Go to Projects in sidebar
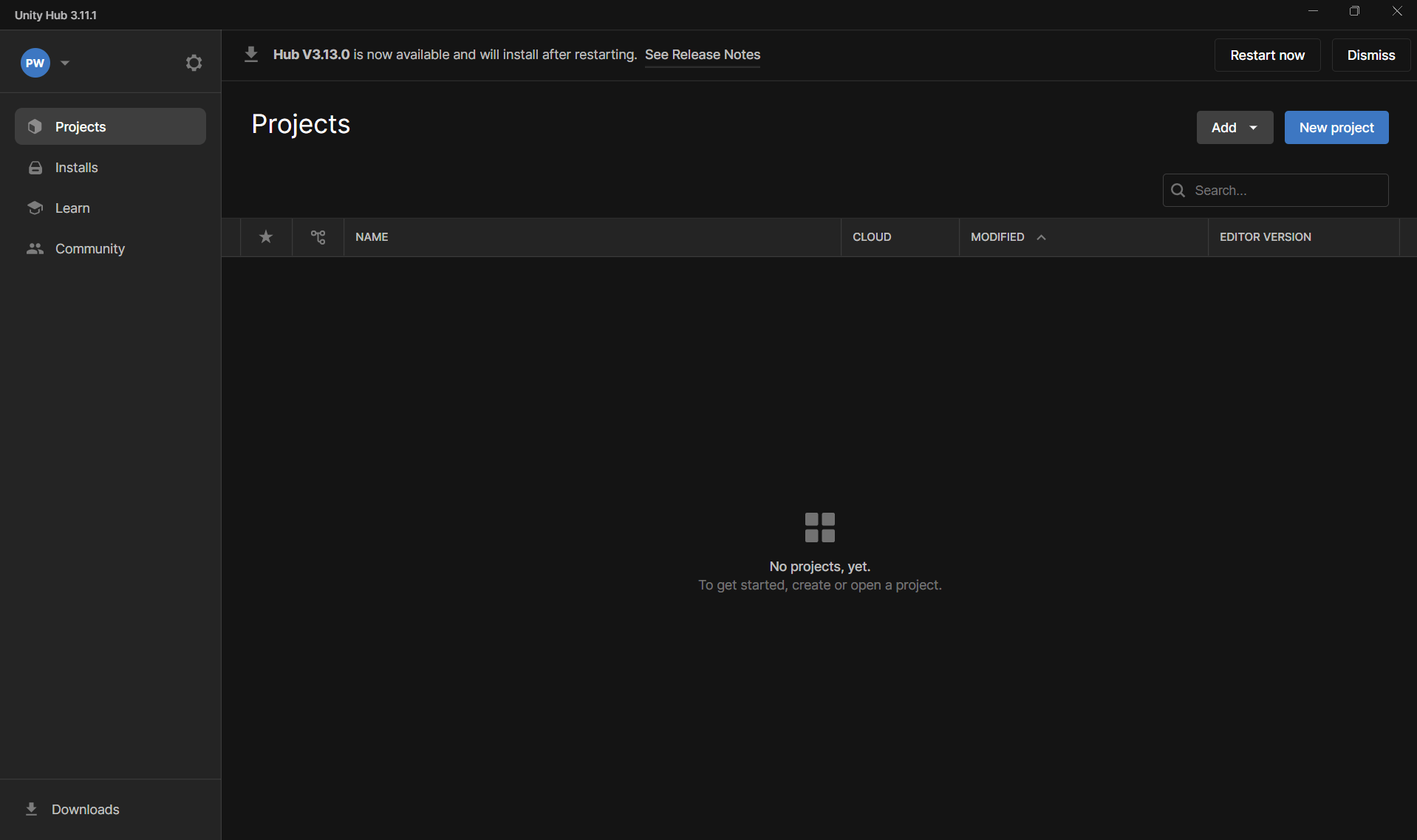 (x=110, y=126)
